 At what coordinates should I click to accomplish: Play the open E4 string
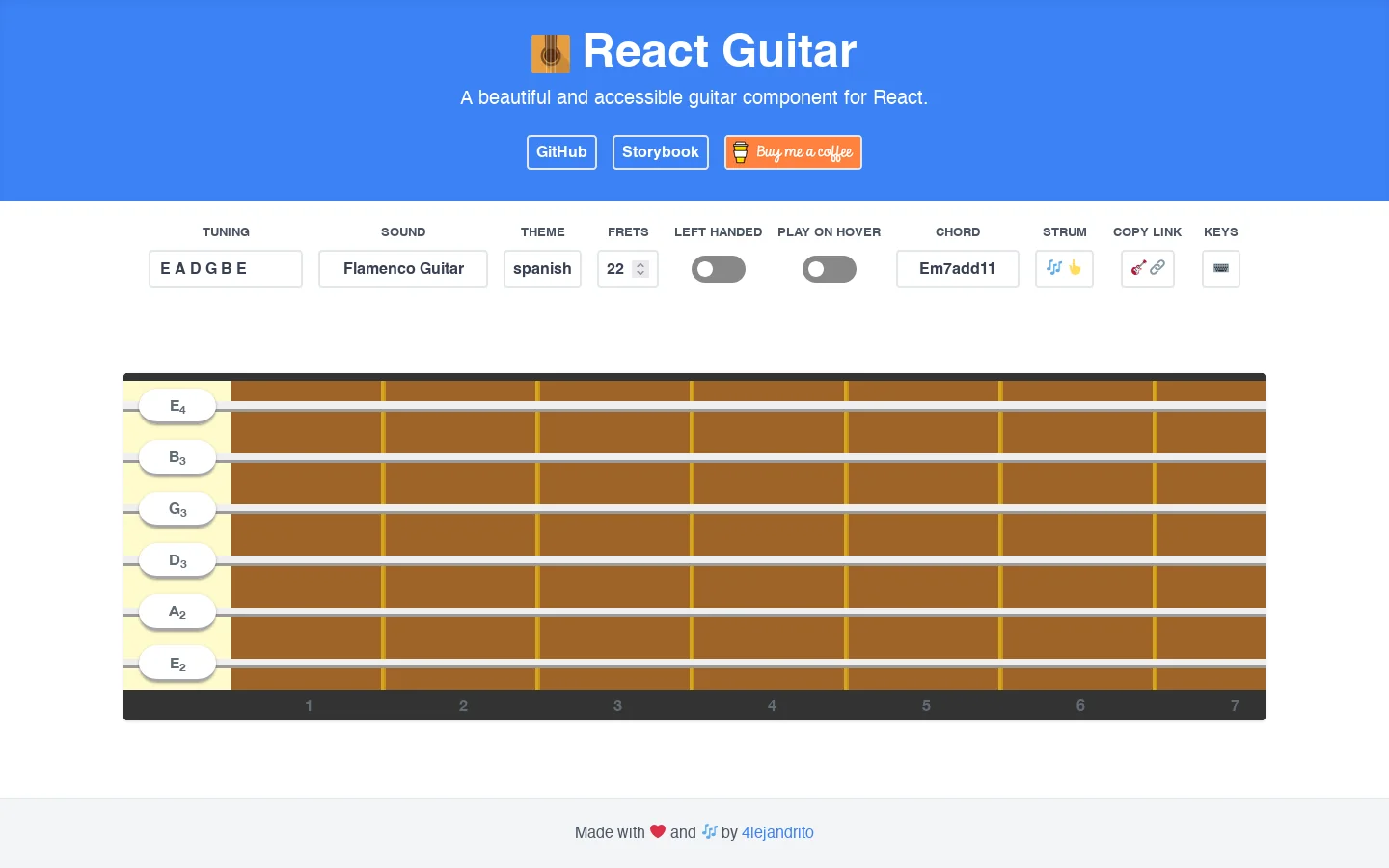tap(177, 407)
